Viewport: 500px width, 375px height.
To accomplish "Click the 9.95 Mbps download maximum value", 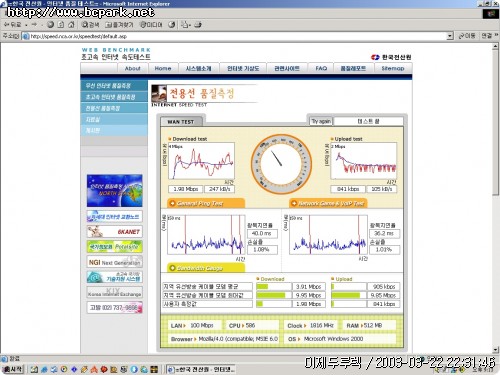I will click(309, 295).
